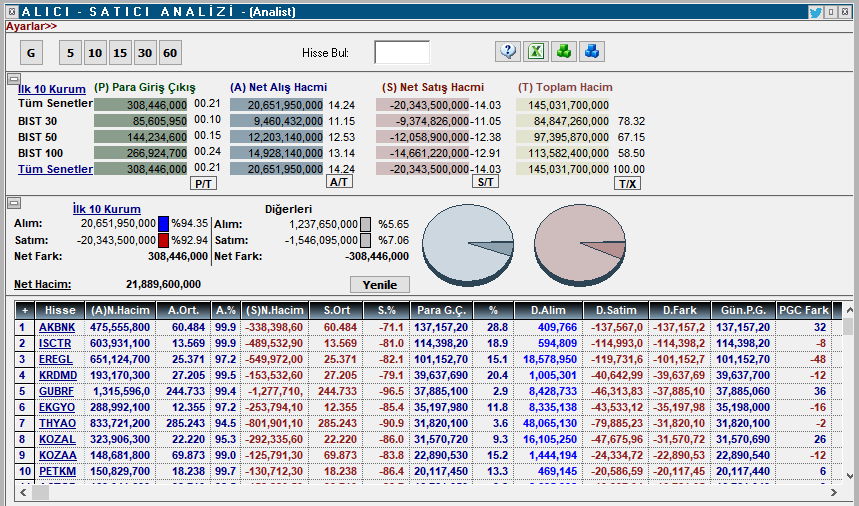Screen dimensions: 859x506
Task: Toggle the A/T ratio button
Action: [339, 181]
